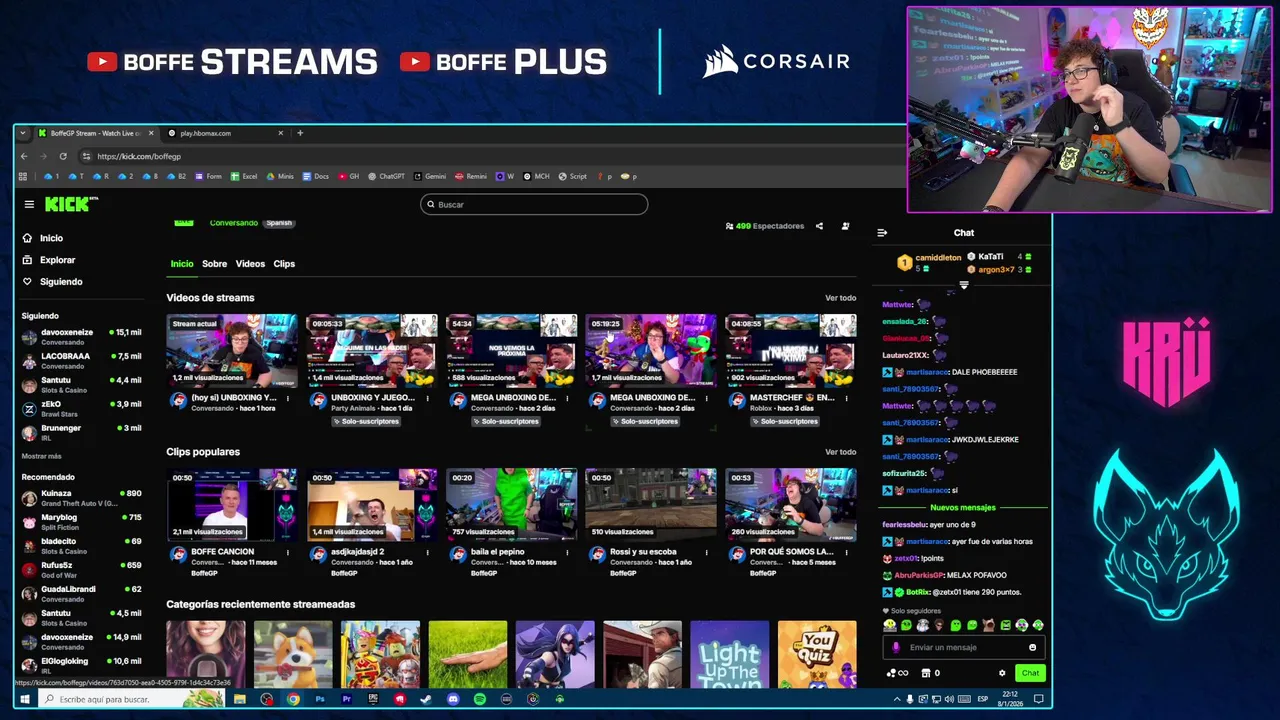Open the Excel bookmark

pos(244,176)
